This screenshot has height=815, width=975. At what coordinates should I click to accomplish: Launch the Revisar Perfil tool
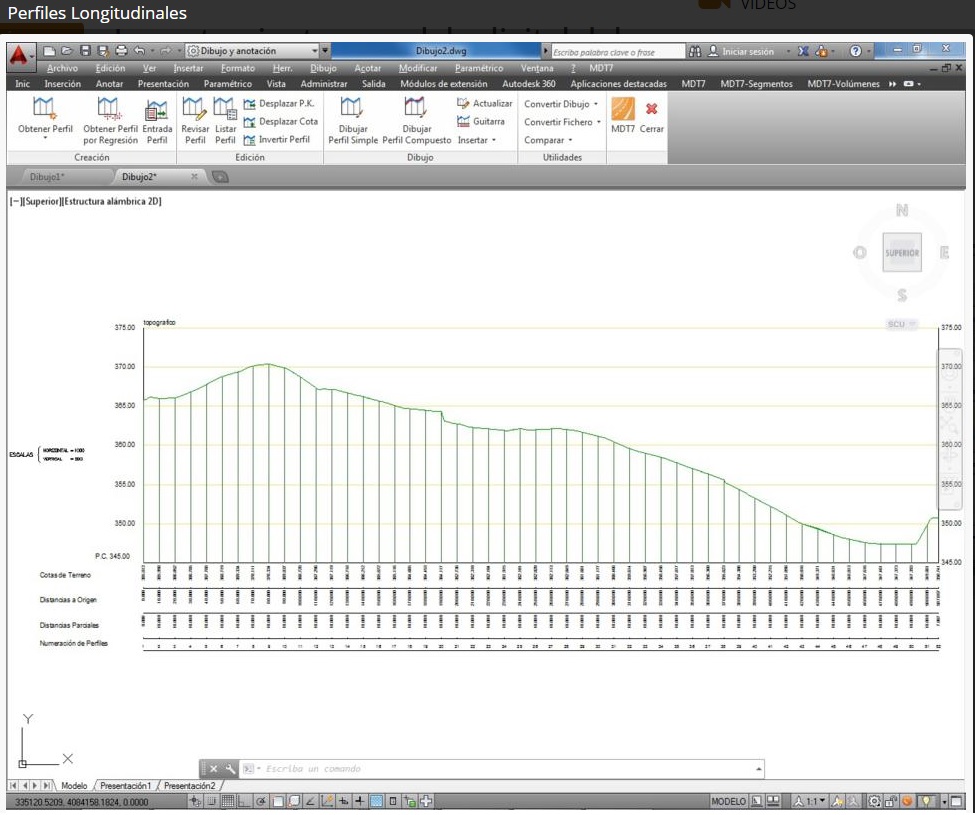click(x=195, y=110)
